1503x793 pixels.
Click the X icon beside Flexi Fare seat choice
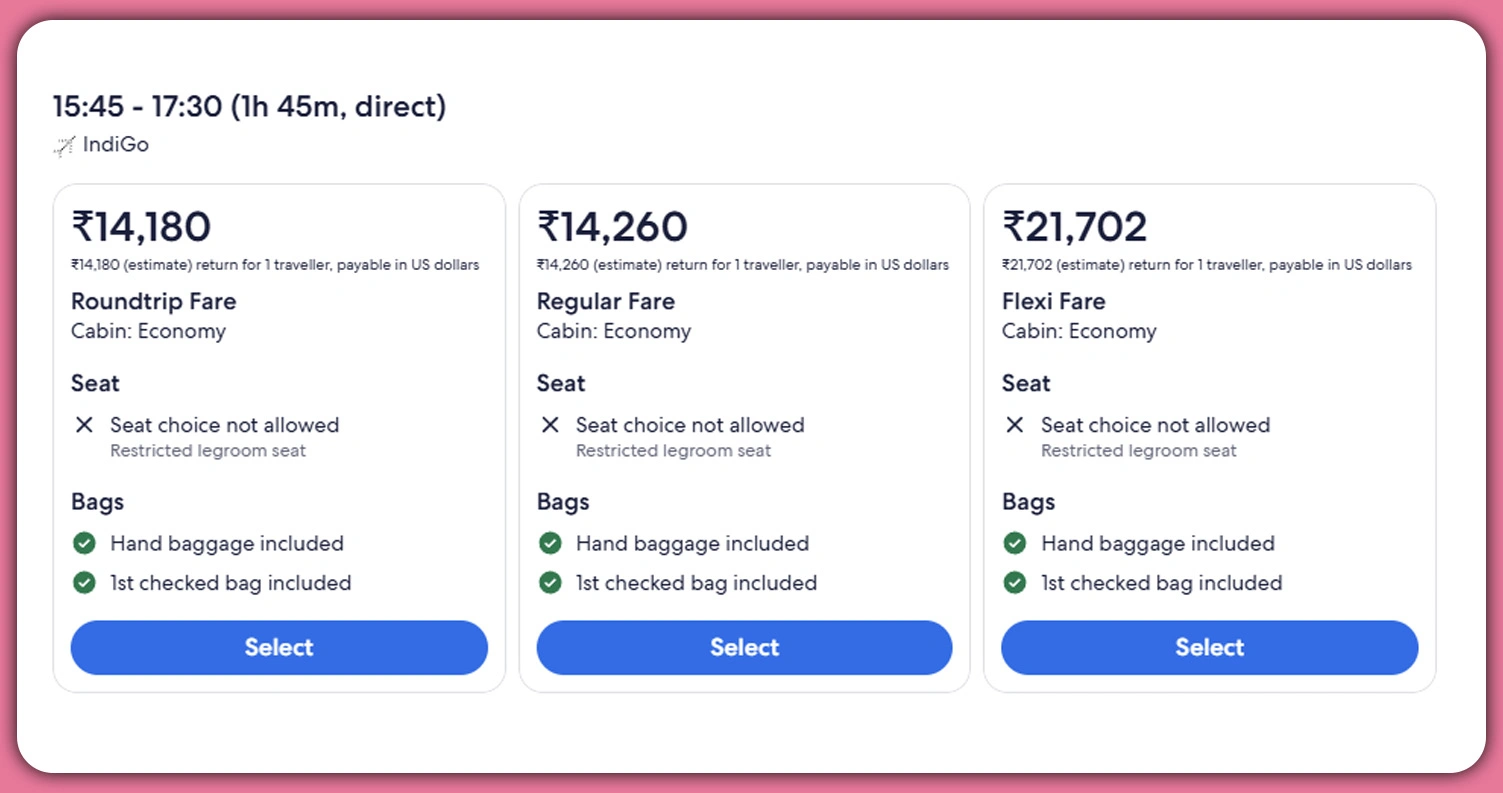click(x=1015, y=425)
